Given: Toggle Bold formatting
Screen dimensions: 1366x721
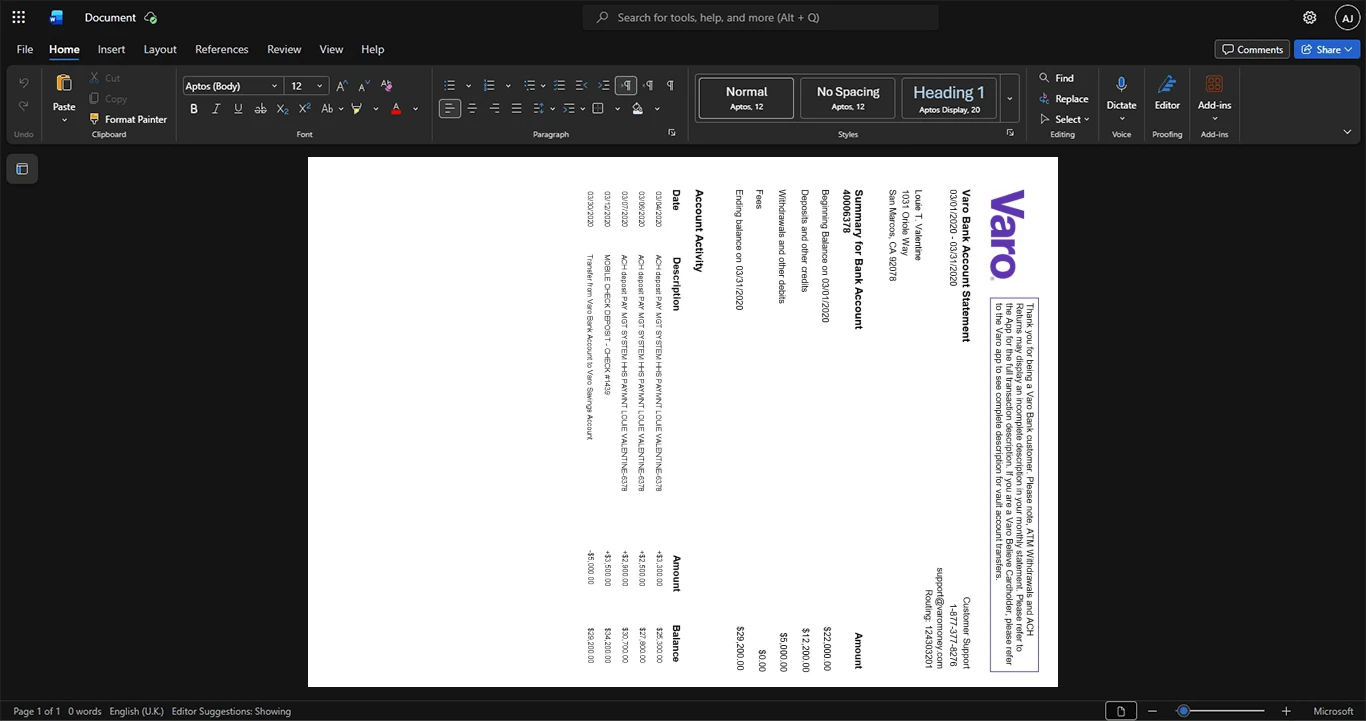Looking at the screenshot, I should pos(194,108).
